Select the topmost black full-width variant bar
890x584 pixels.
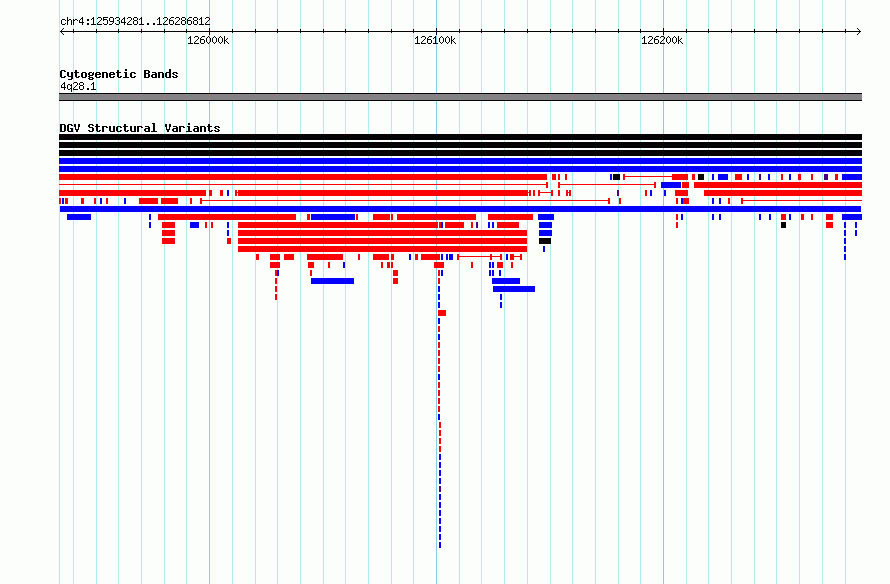coord(460,137)
